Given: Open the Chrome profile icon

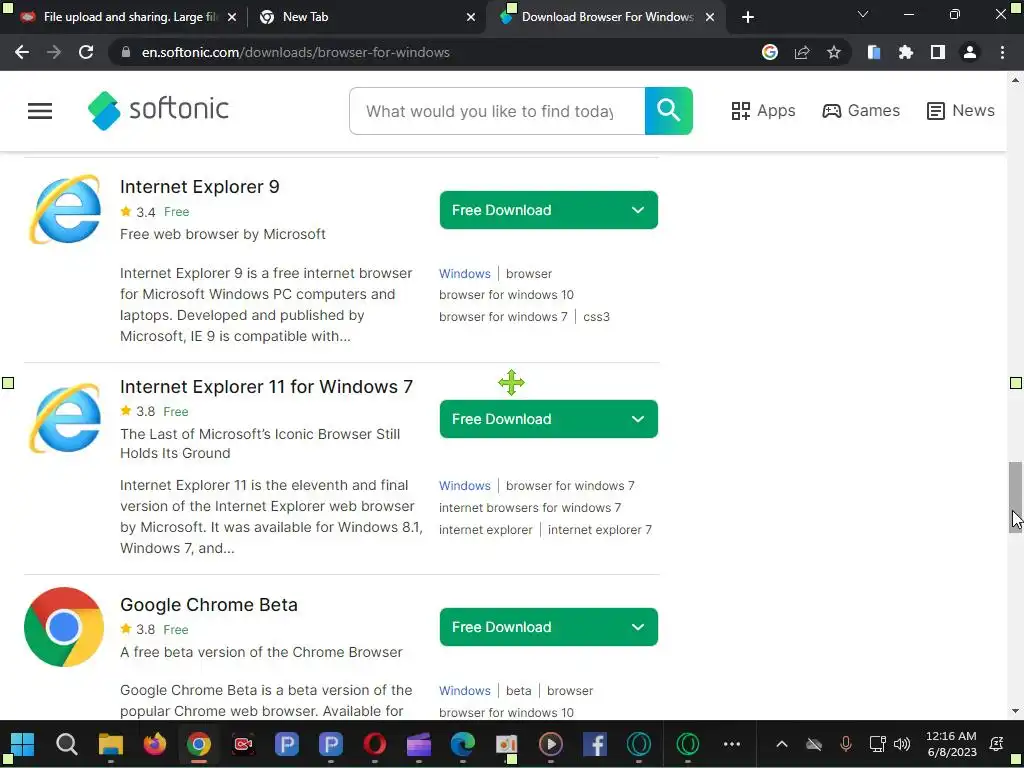Looking at the screenshot, I should [x=969, y=52].
